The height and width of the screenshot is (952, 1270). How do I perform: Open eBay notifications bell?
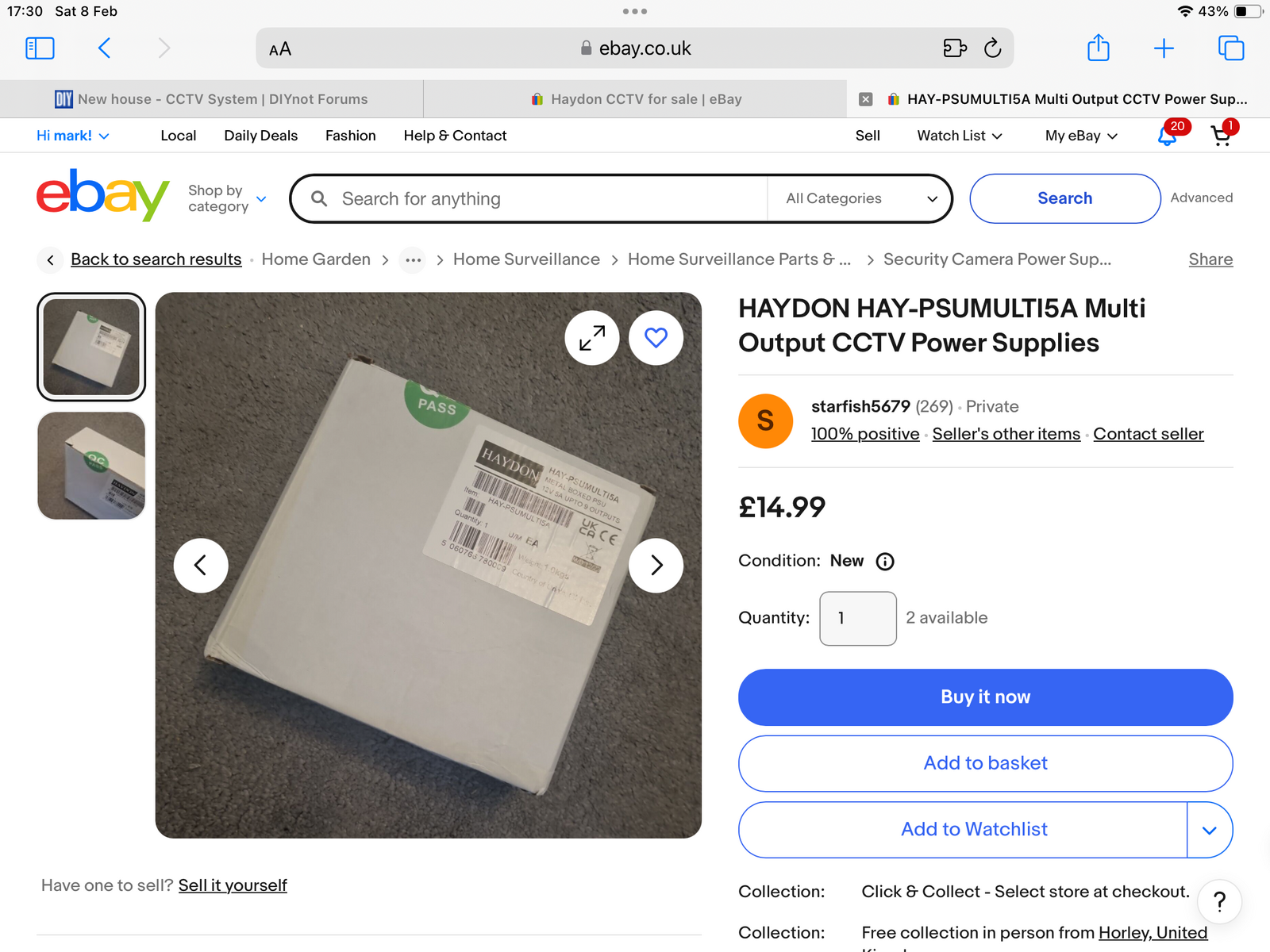pyautogui.click(x=1167, y=136)
